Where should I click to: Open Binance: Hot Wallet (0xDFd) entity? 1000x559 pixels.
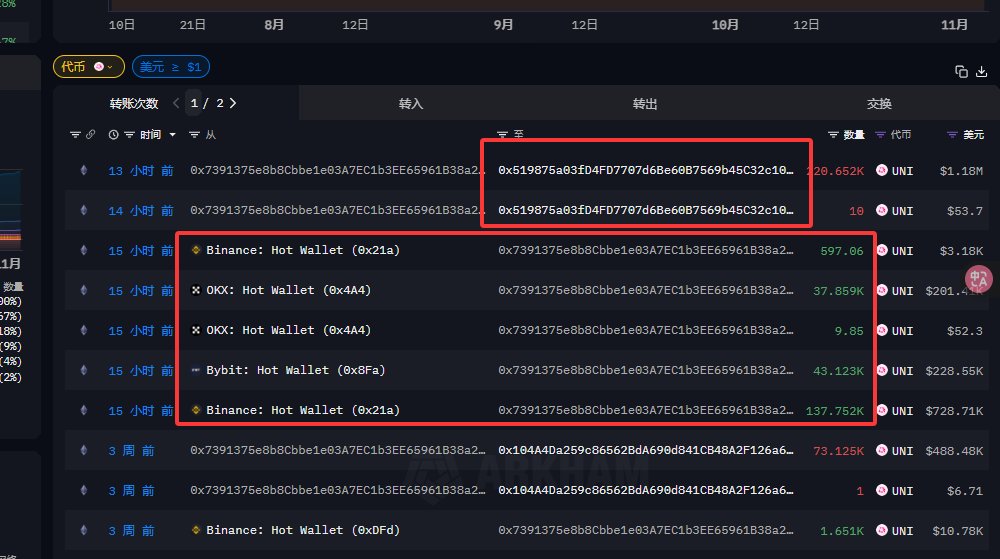tap(303, 530)
